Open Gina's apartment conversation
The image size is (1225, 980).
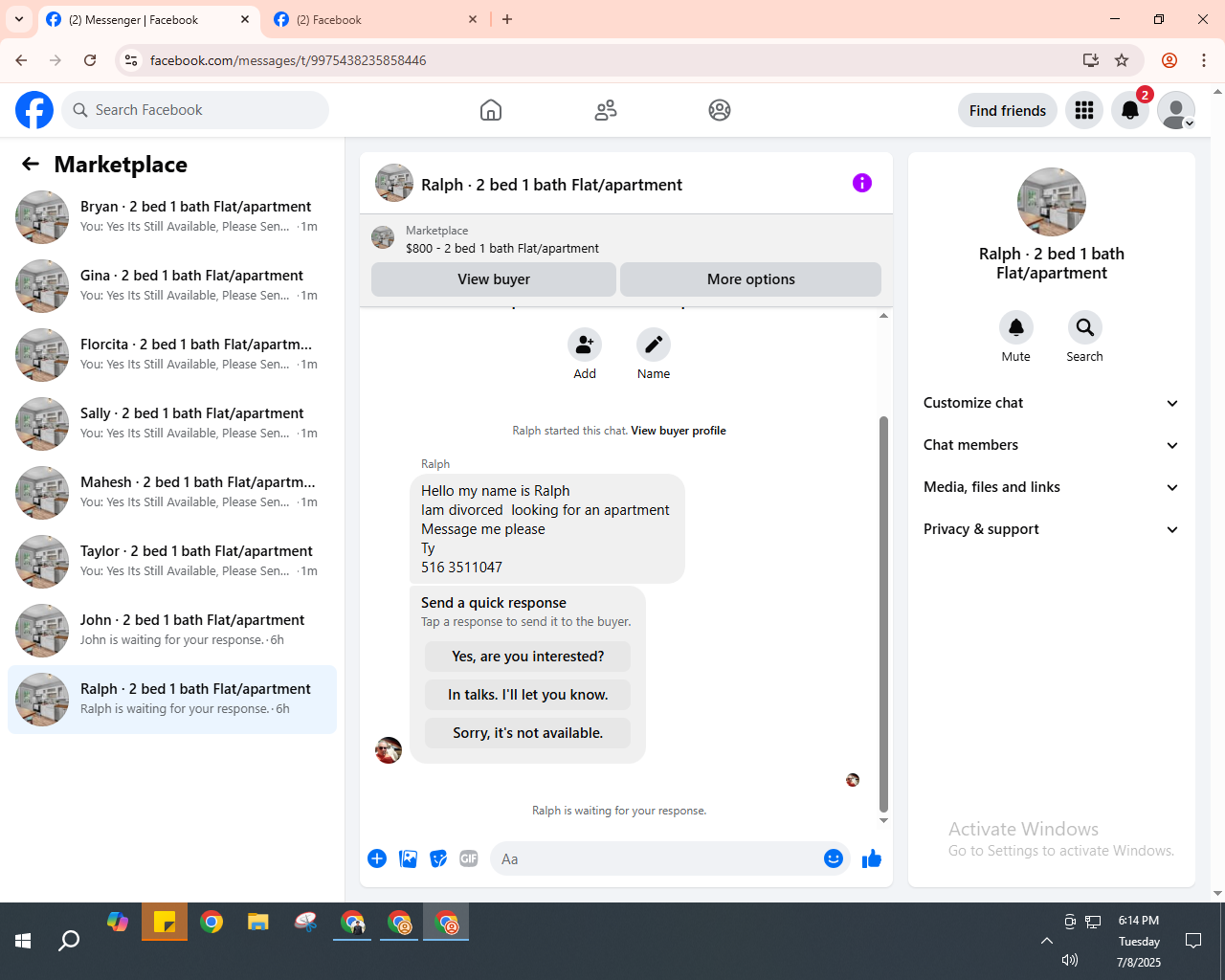[x=172, y=286]
